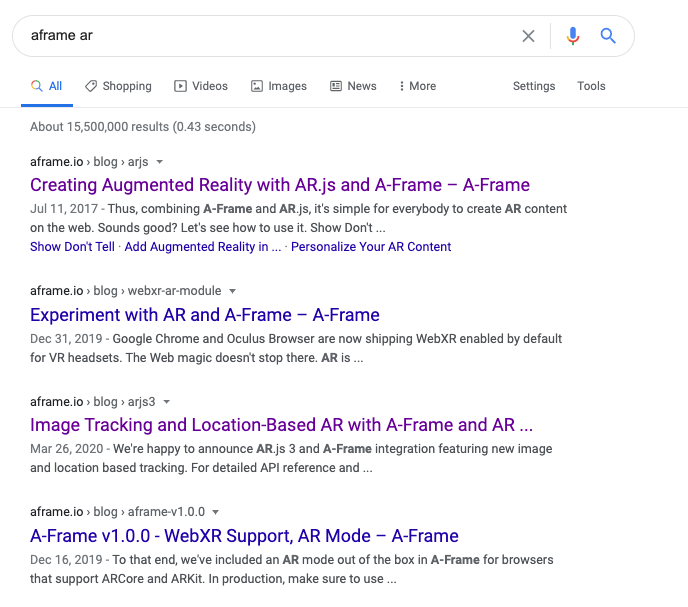Open search Tools options
The image size is (688, 607).
click(591, 86)
